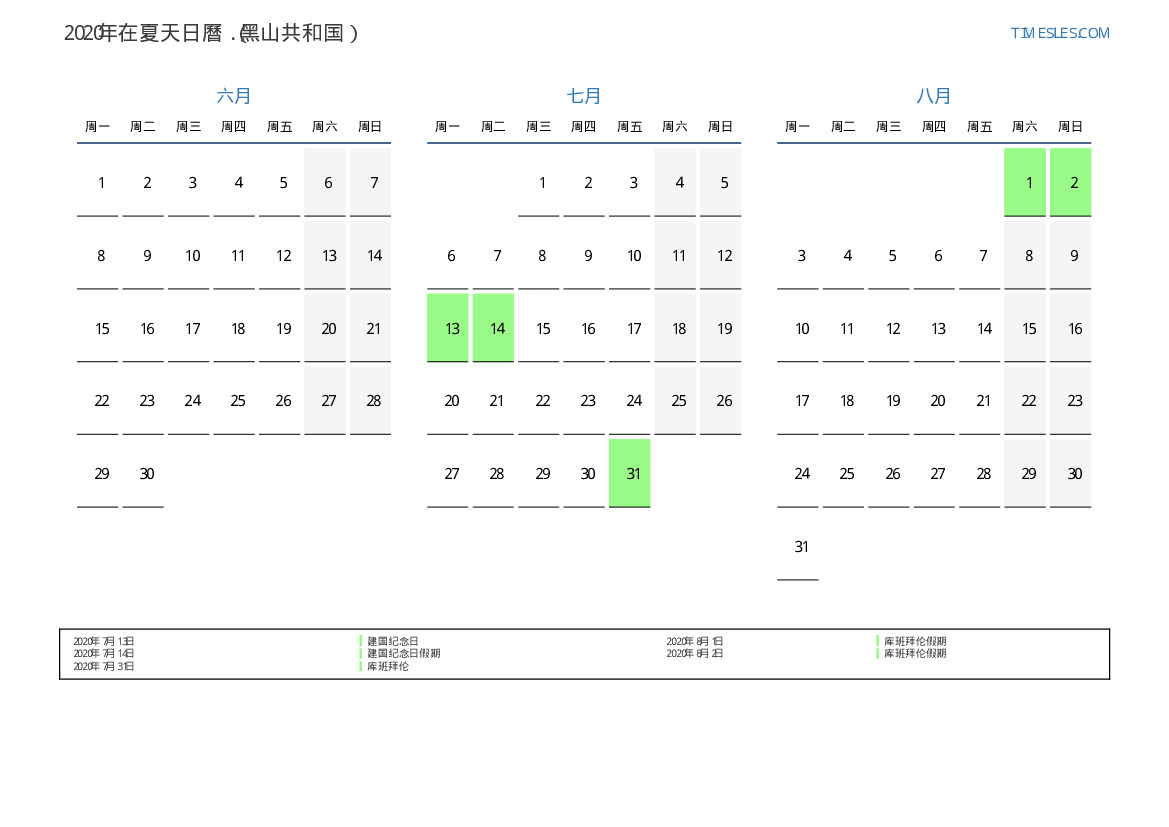Select June 30 date cell
Screen dimensions: 1169x827
pos(147,474)
